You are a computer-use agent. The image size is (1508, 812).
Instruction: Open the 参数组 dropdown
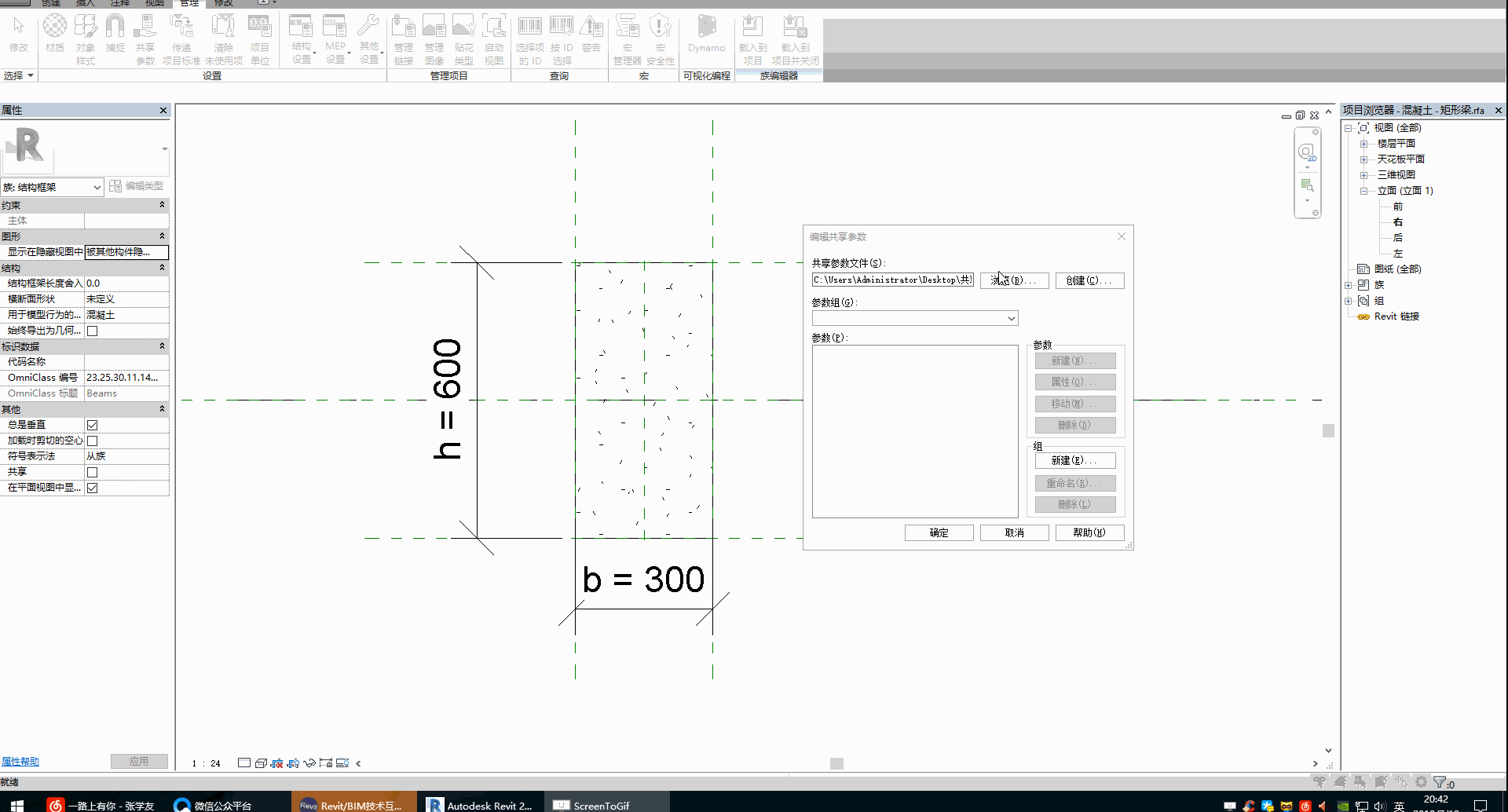[x=915, y=318]
